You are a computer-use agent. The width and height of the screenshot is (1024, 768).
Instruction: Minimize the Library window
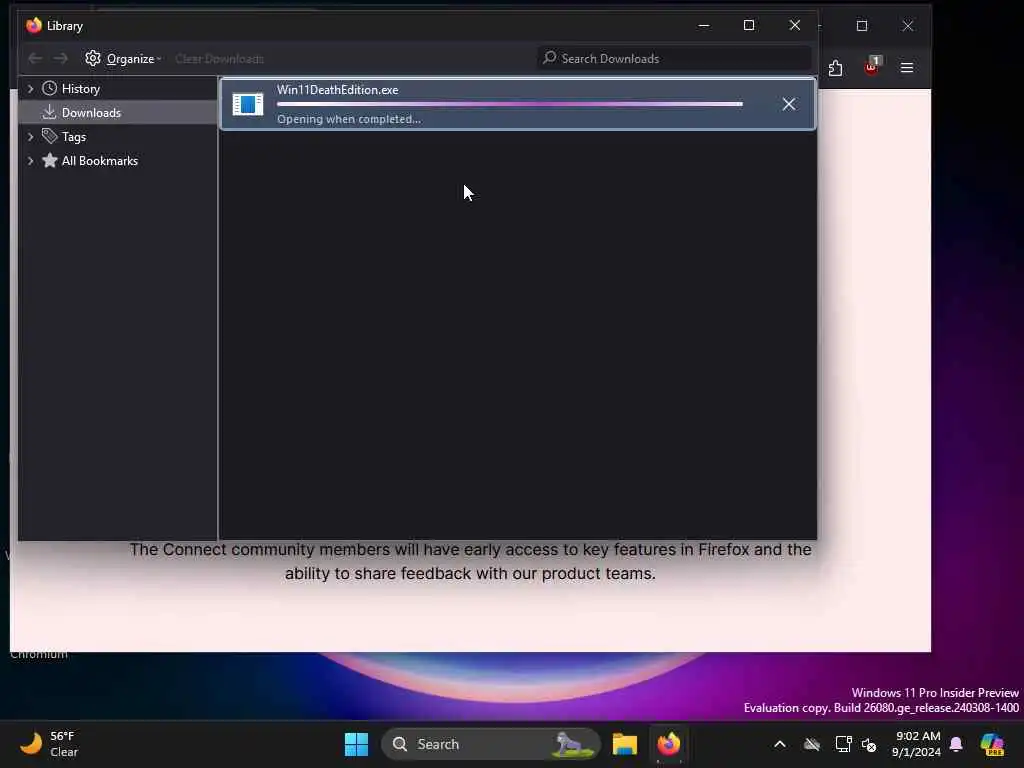coord(704,25)
